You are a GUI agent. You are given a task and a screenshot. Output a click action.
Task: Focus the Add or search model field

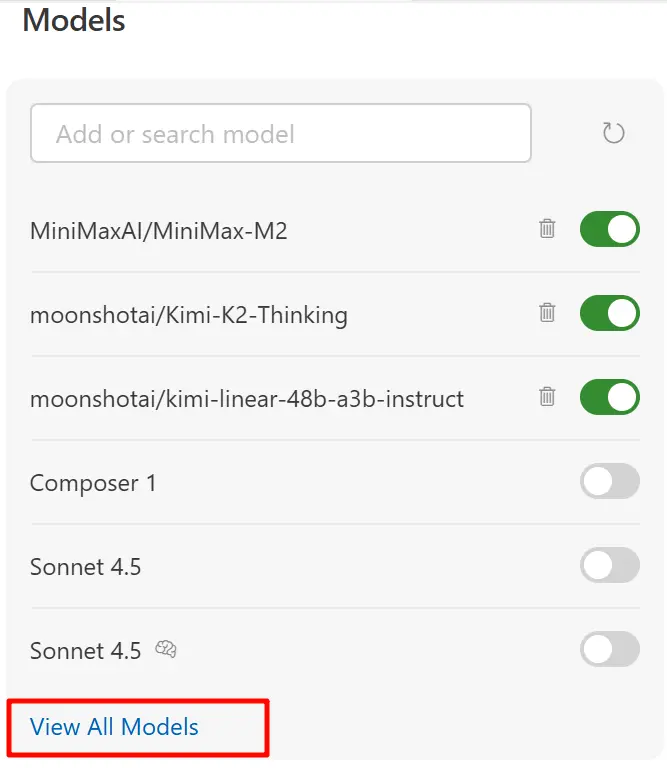[x=280, y=134]
